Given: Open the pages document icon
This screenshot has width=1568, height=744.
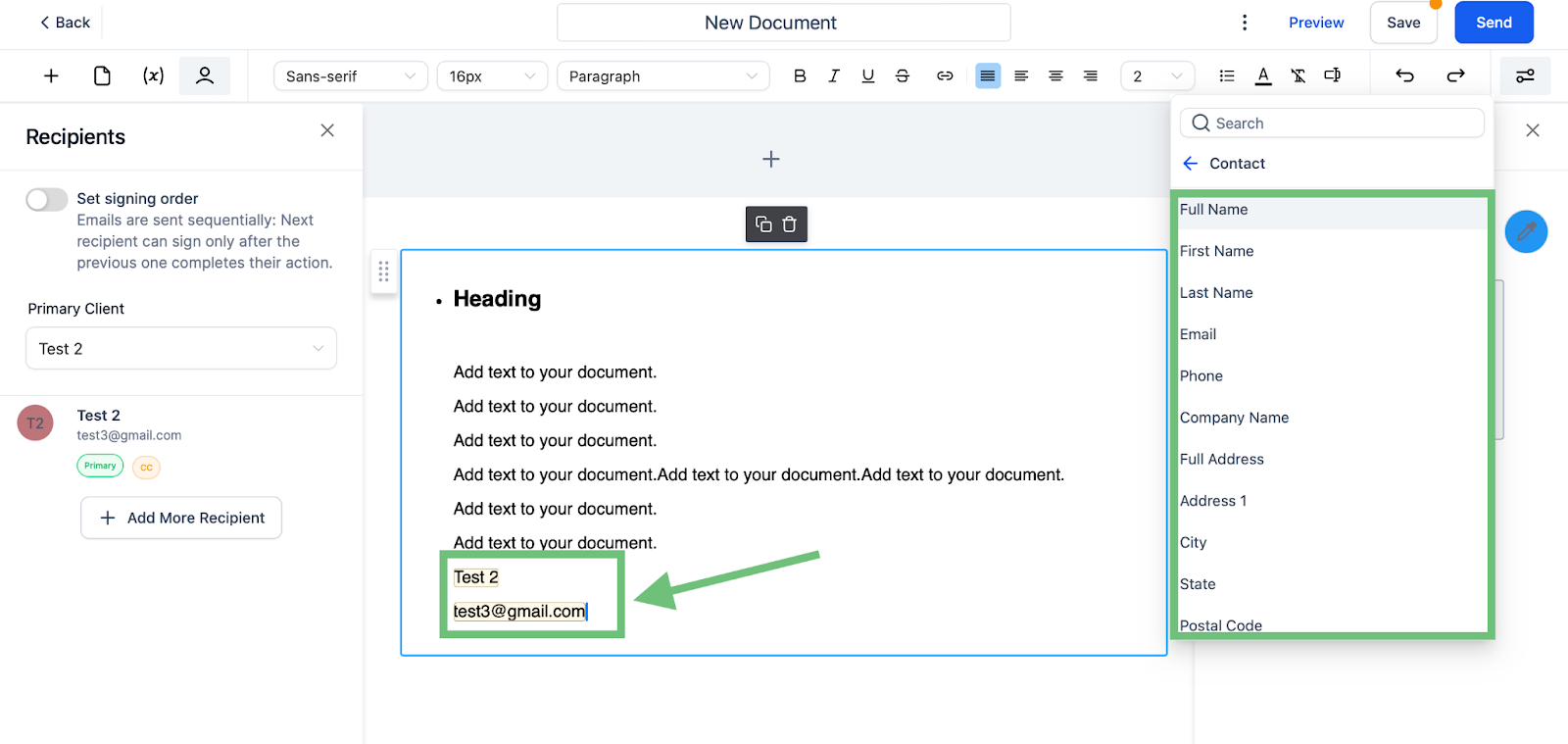Looking at the screenshot, I should (102, 75).
